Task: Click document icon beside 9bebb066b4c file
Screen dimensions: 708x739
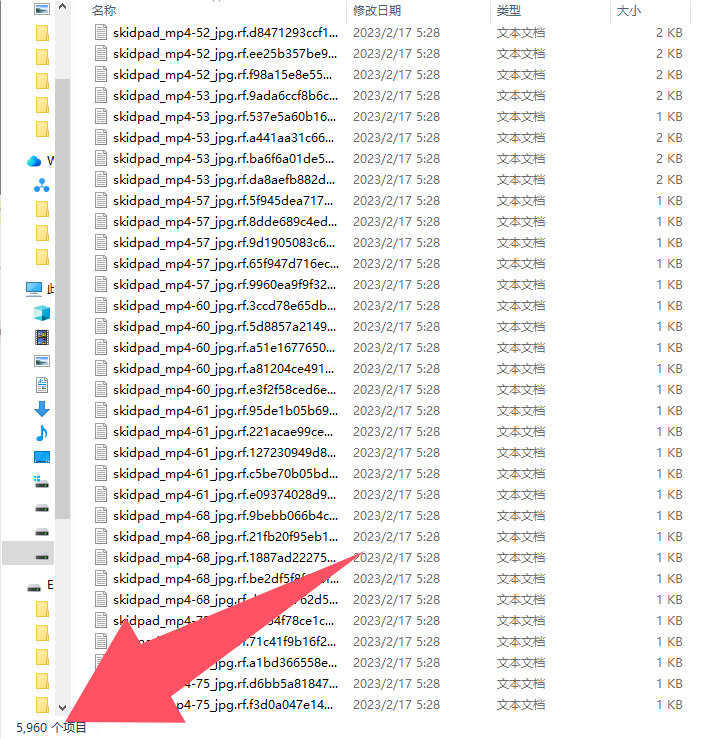Action: [x=100, y=516]
